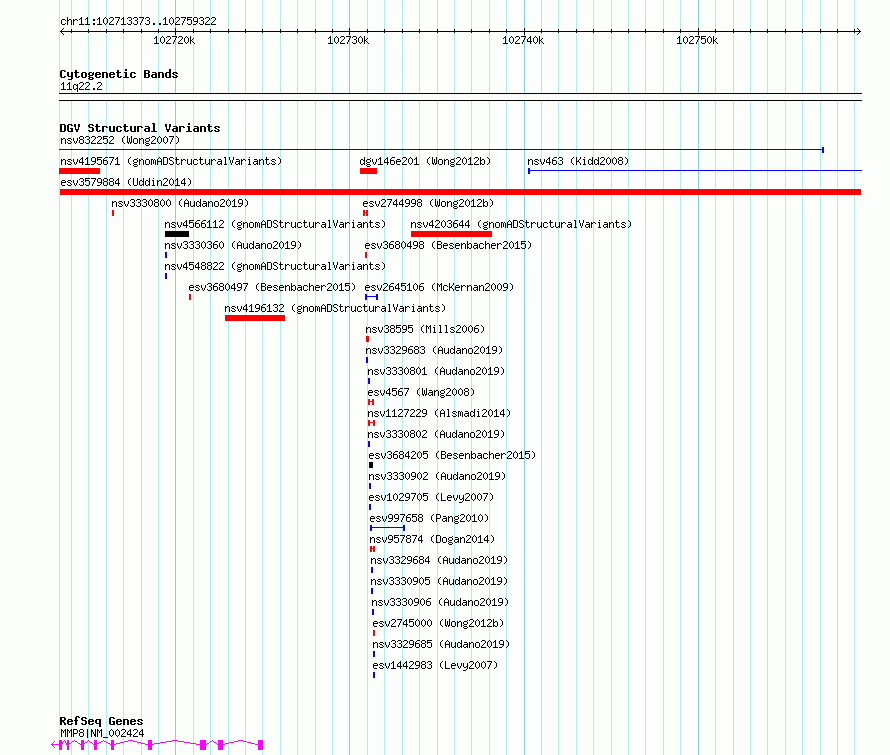
Task: Click the ruler's left arrow end
Action: [x=63, y=31]
